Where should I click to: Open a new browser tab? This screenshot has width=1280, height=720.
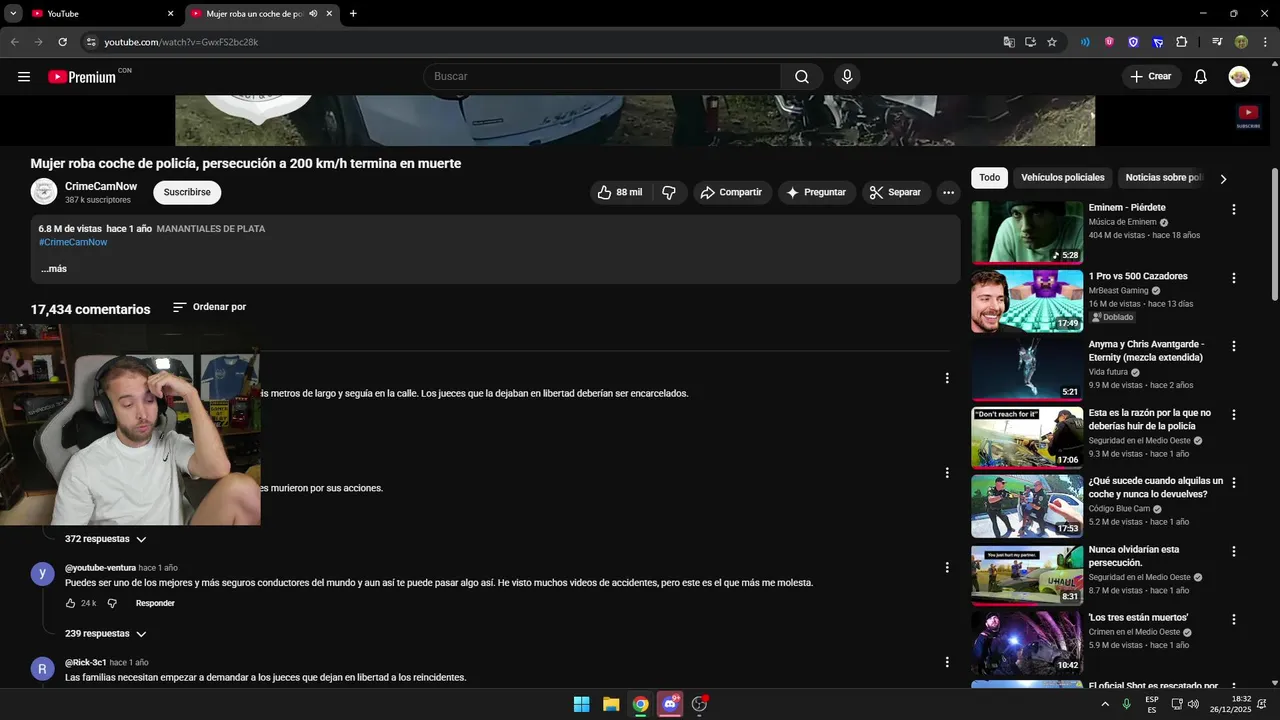(353, 14)
